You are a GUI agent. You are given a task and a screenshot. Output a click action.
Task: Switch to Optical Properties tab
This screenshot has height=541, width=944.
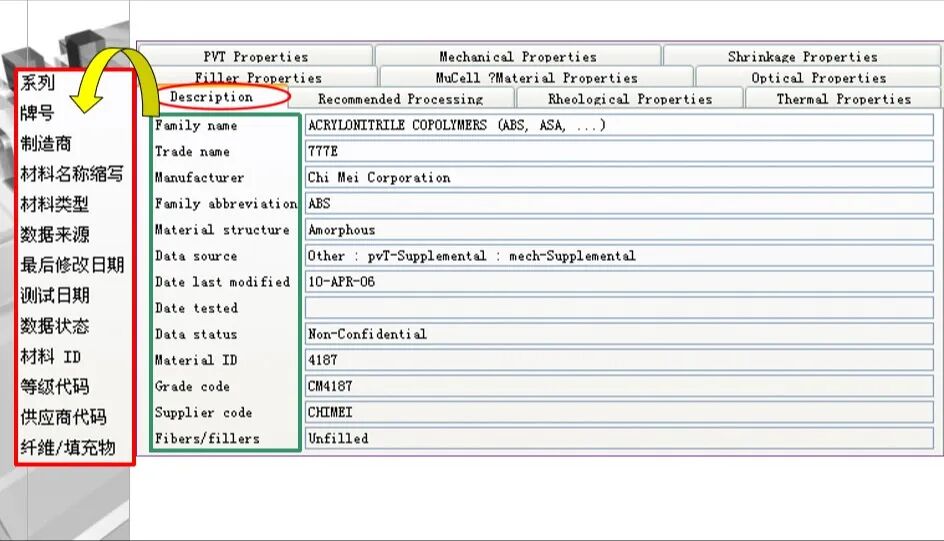[x=818, y=78]
